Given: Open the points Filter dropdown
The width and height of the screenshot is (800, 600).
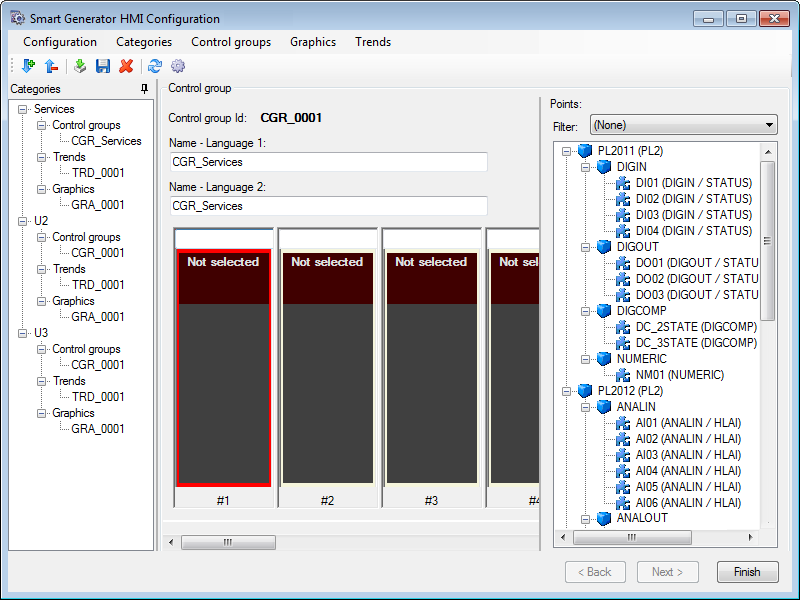Looking at the screenshot, I should [x=683, y=125].
